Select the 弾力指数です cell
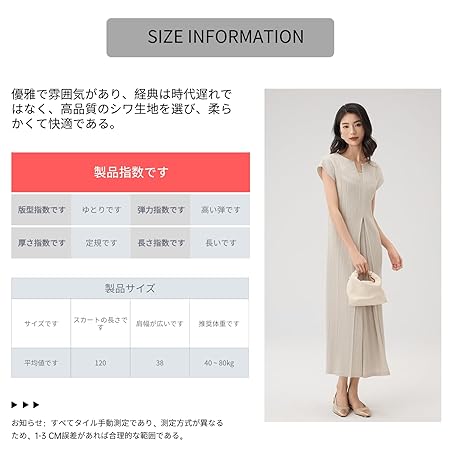456x456 pixels. click(x=161, y=210)
